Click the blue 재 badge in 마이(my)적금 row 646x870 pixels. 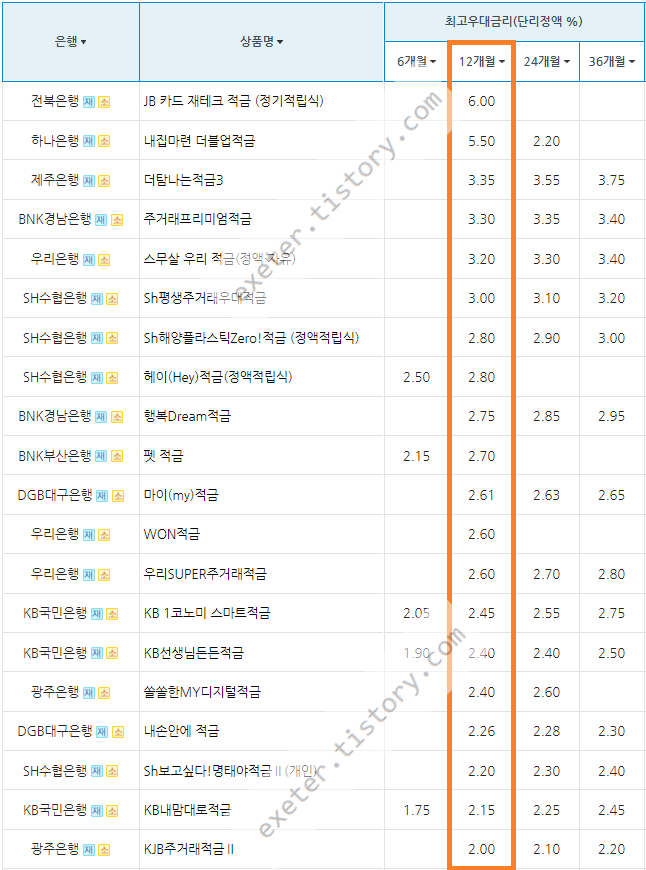102,496
